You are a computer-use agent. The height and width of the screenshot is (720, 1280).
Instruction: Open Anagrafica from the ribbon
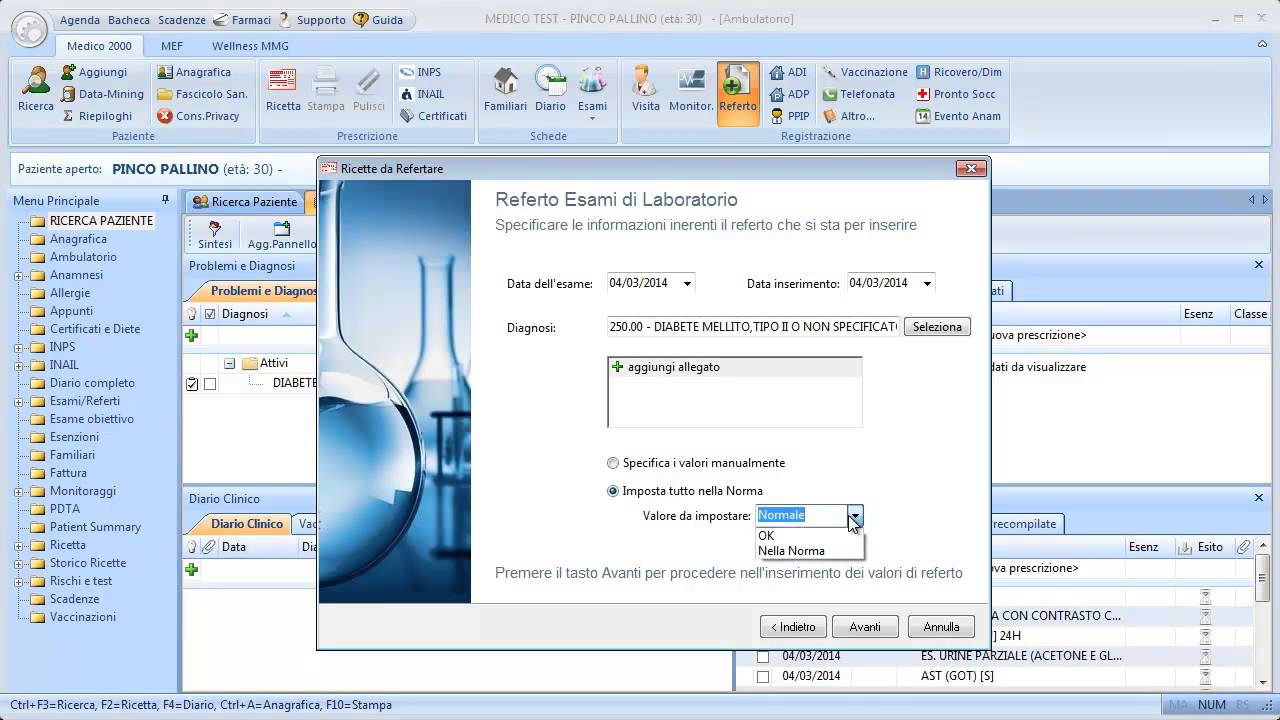(x=193, y=72)
